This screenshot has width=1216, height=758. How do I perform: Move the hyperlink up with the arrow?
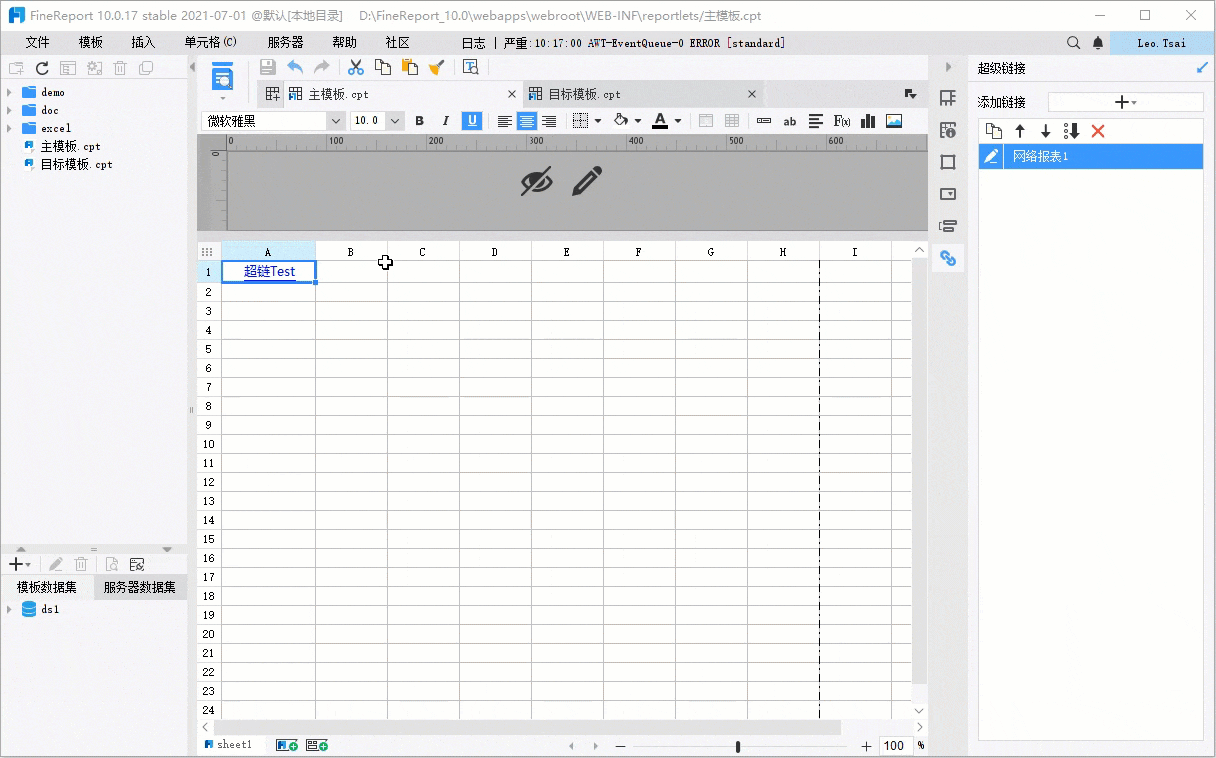point(1020,131)
